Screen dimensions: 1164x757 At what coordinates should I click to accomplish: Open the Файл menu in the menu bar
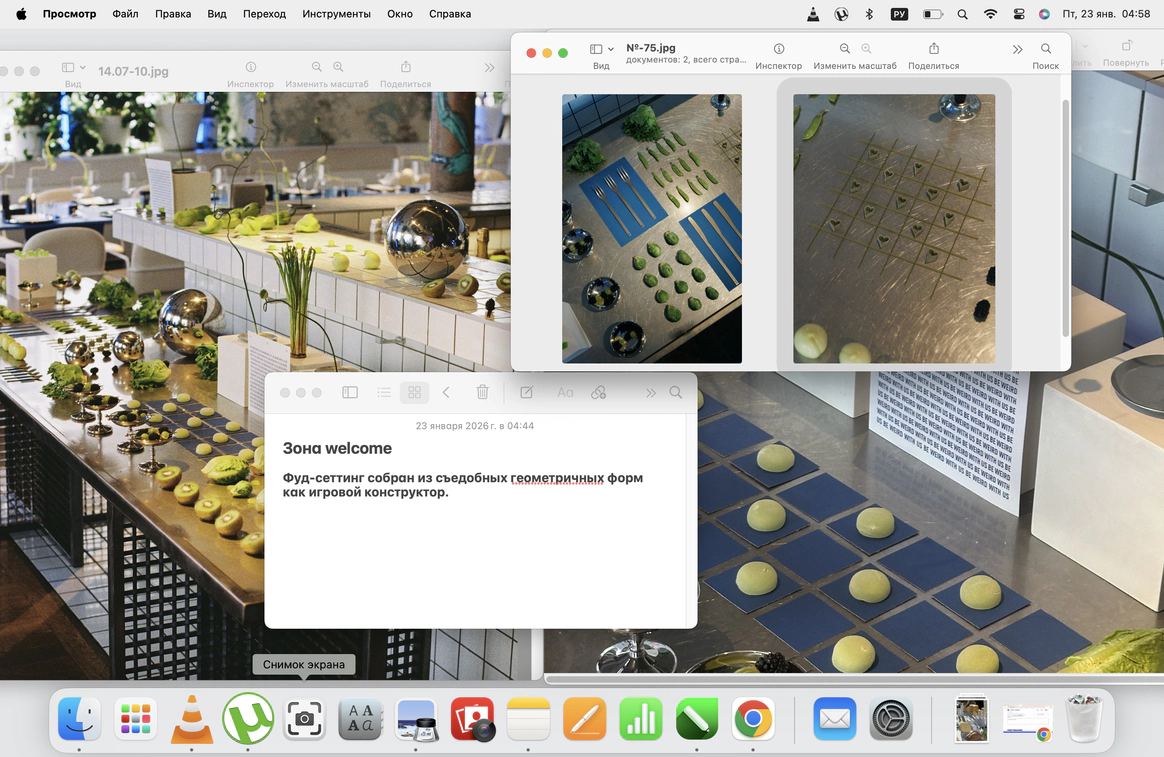pyautogui.click(x=126, y=14)
